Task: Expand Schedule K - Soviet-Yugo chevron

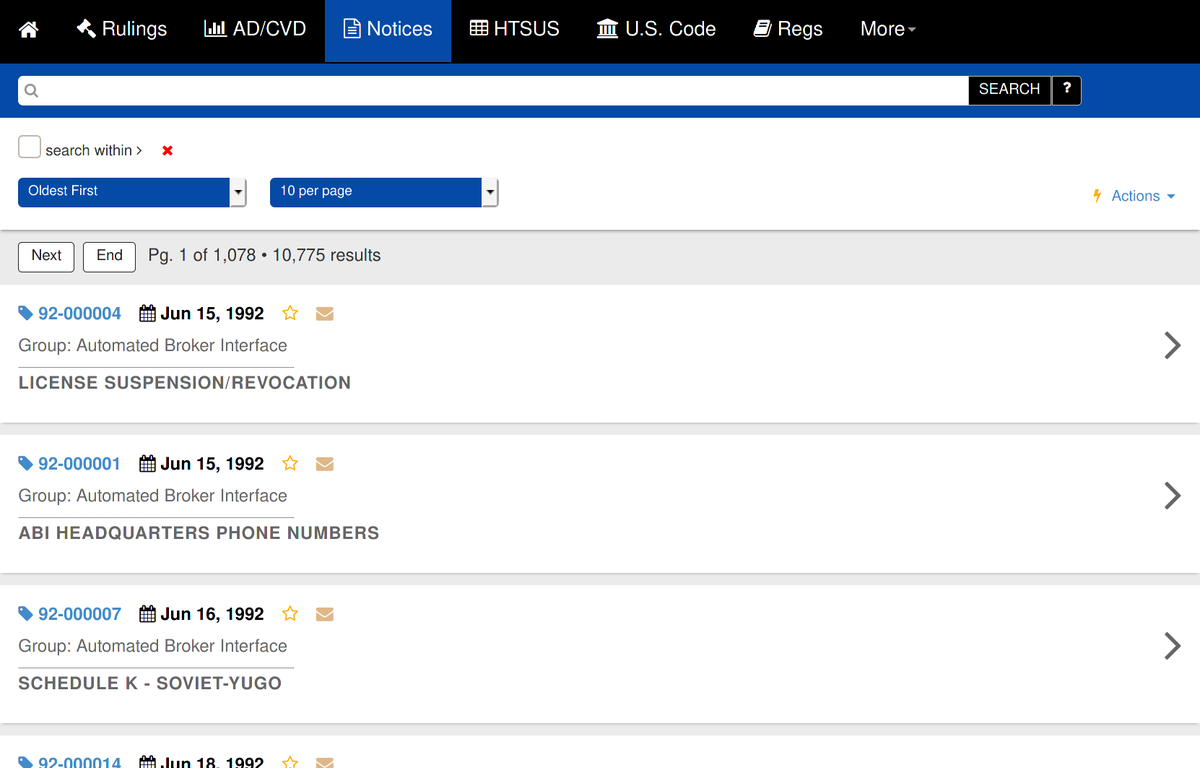Action: pyautogui.click(x=1173, y=645)
